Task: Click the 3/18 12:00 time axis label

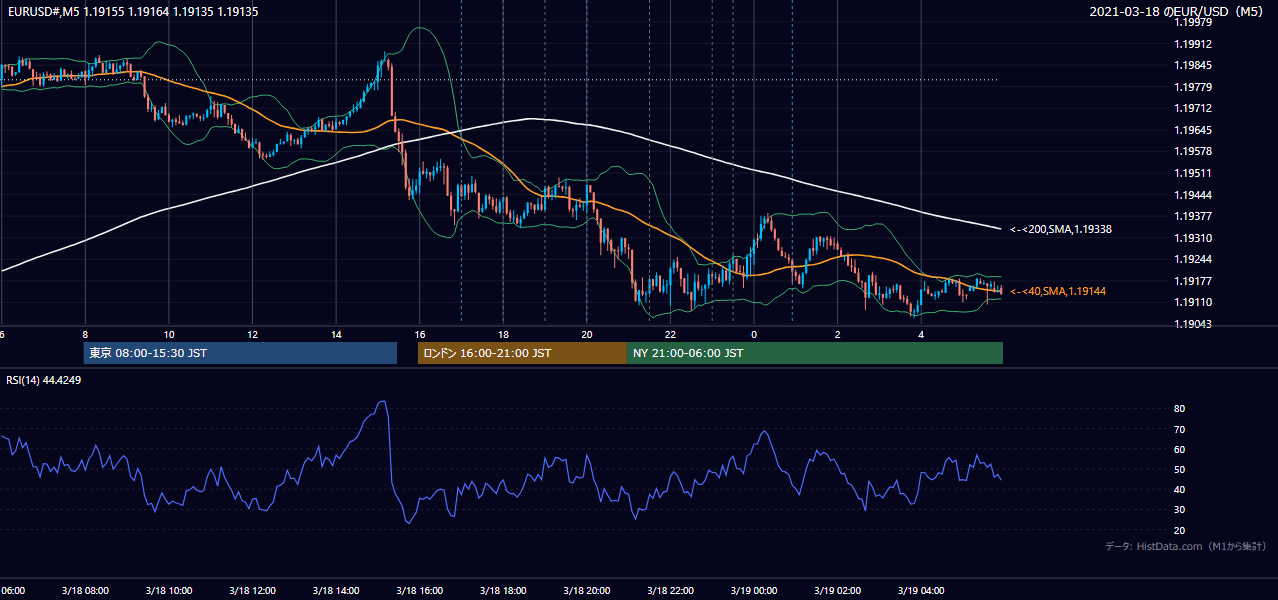Action: tap(252, 591)
